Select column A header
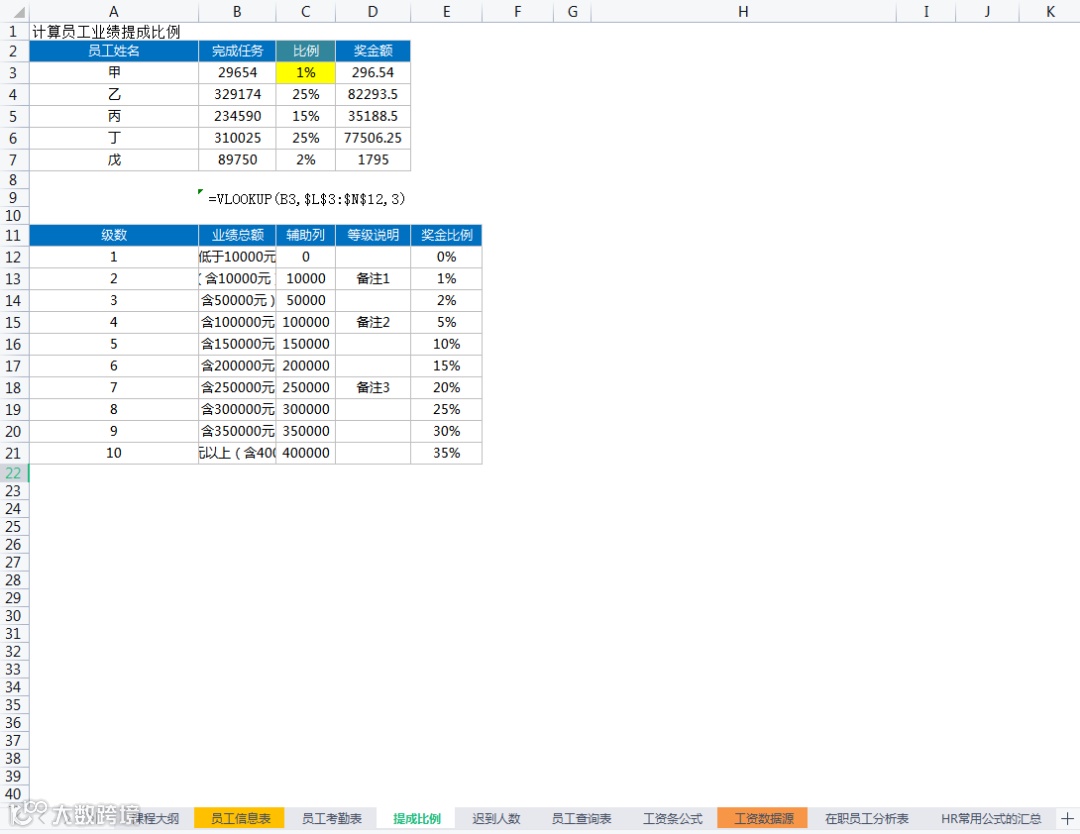Viewport: 1080px width, 834px height. click(114, 12)
